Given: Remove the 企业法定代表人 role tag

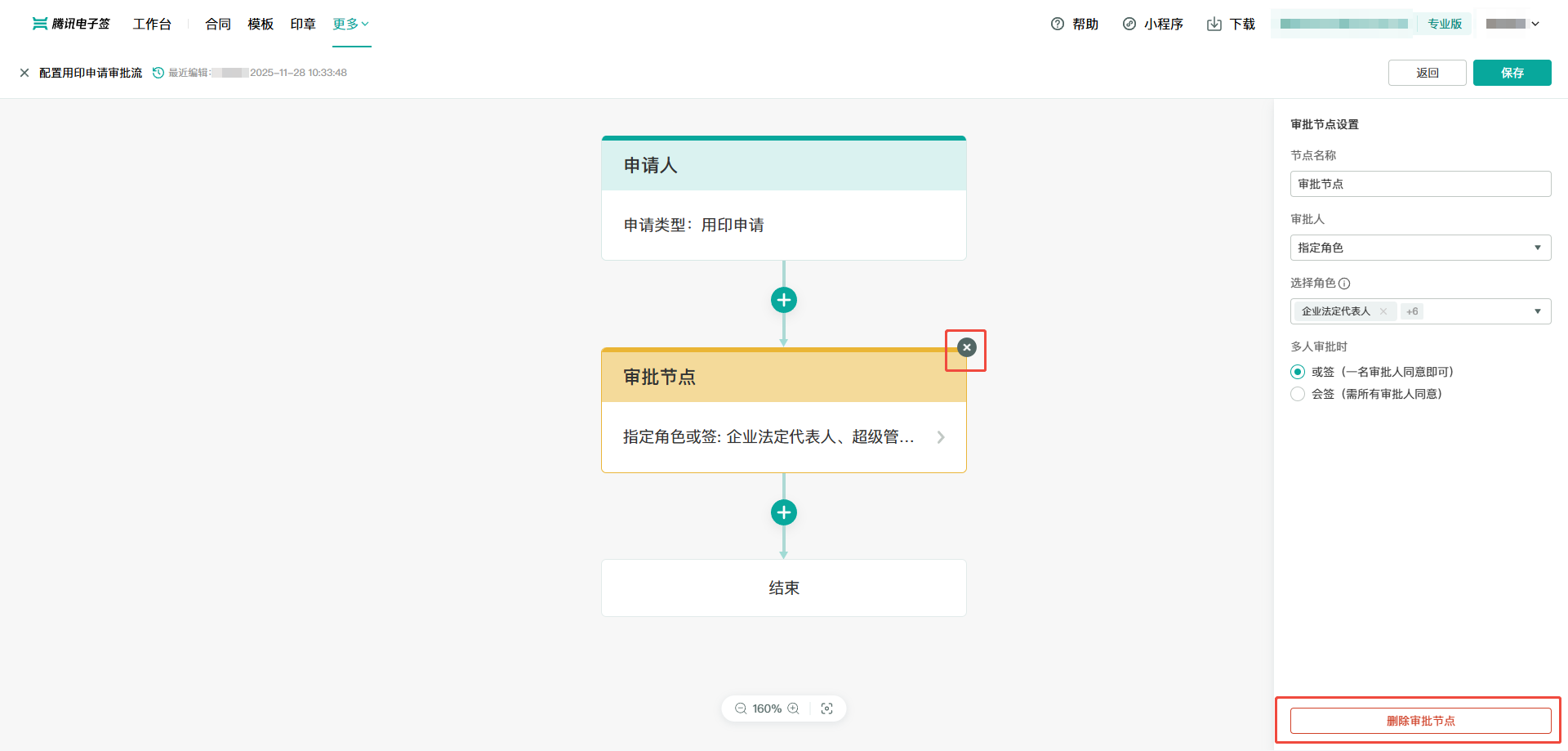Looking at the screenshot, I should click(1383, 311).
